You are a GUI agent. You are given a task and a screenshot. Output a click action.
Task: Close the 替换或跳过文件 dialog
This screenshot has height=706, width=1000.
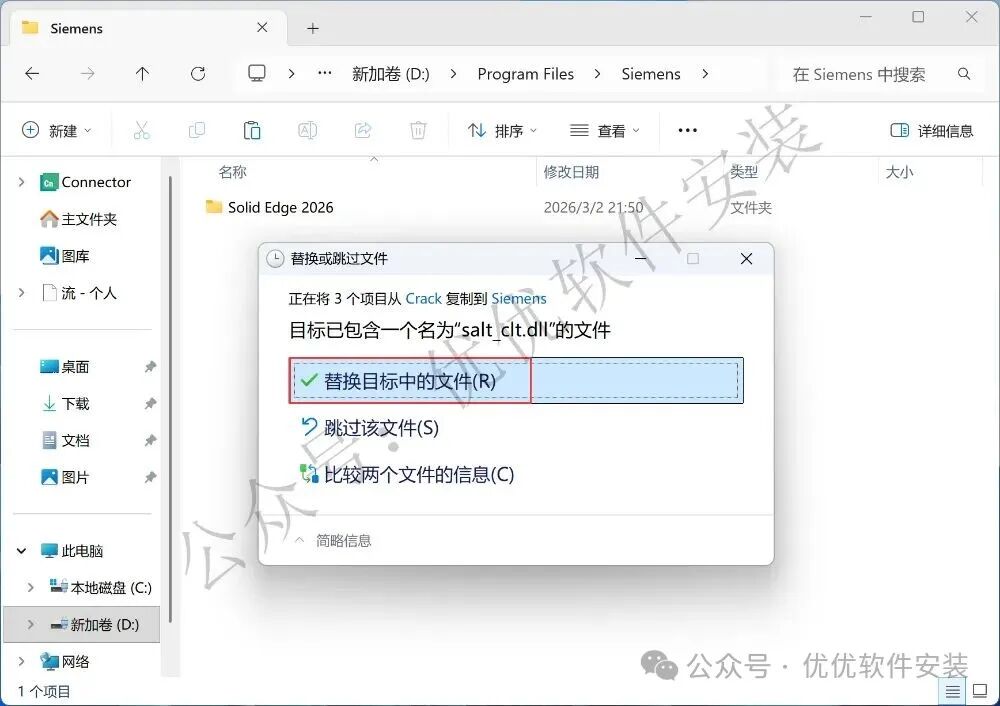point(746,258)
